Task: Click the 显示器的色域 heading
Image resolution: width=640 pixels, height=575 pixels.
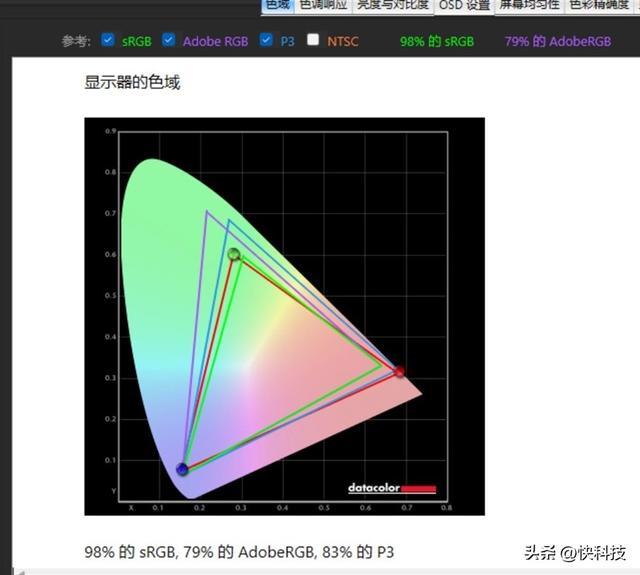Action: tap(132, 82)
